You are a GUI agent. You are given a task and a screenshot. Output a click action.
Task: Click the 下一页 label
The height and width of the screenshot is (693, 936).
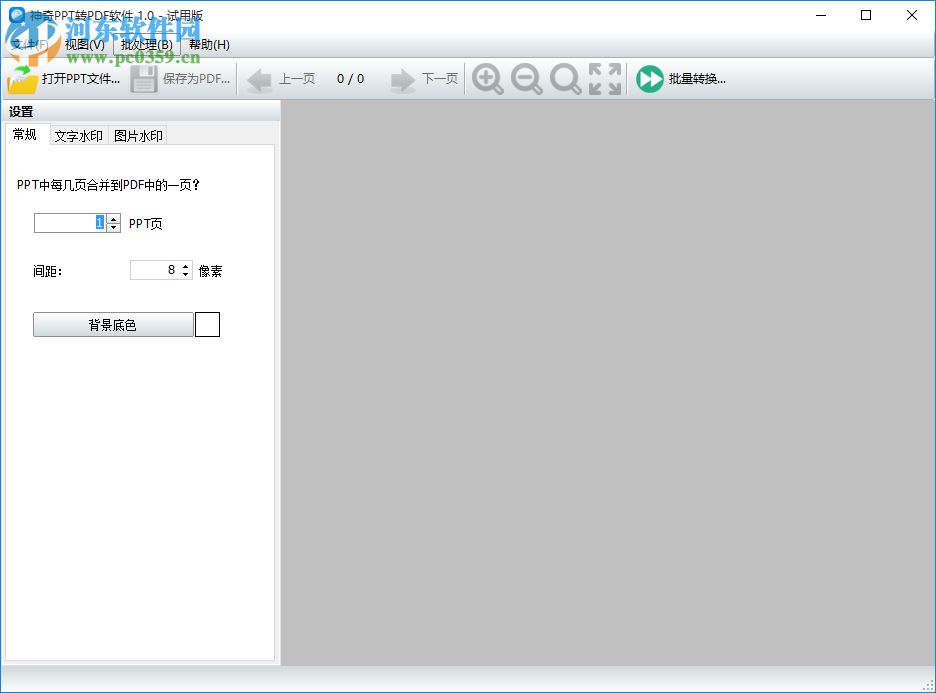point(440,79)
